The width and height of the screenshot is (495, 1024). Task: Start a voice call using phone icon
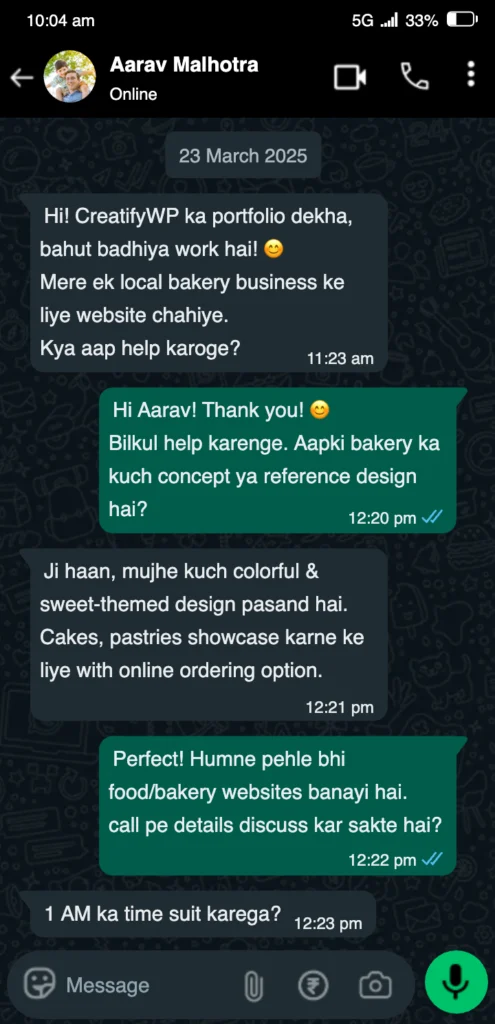pyautogui.click(x=415, y=76)
